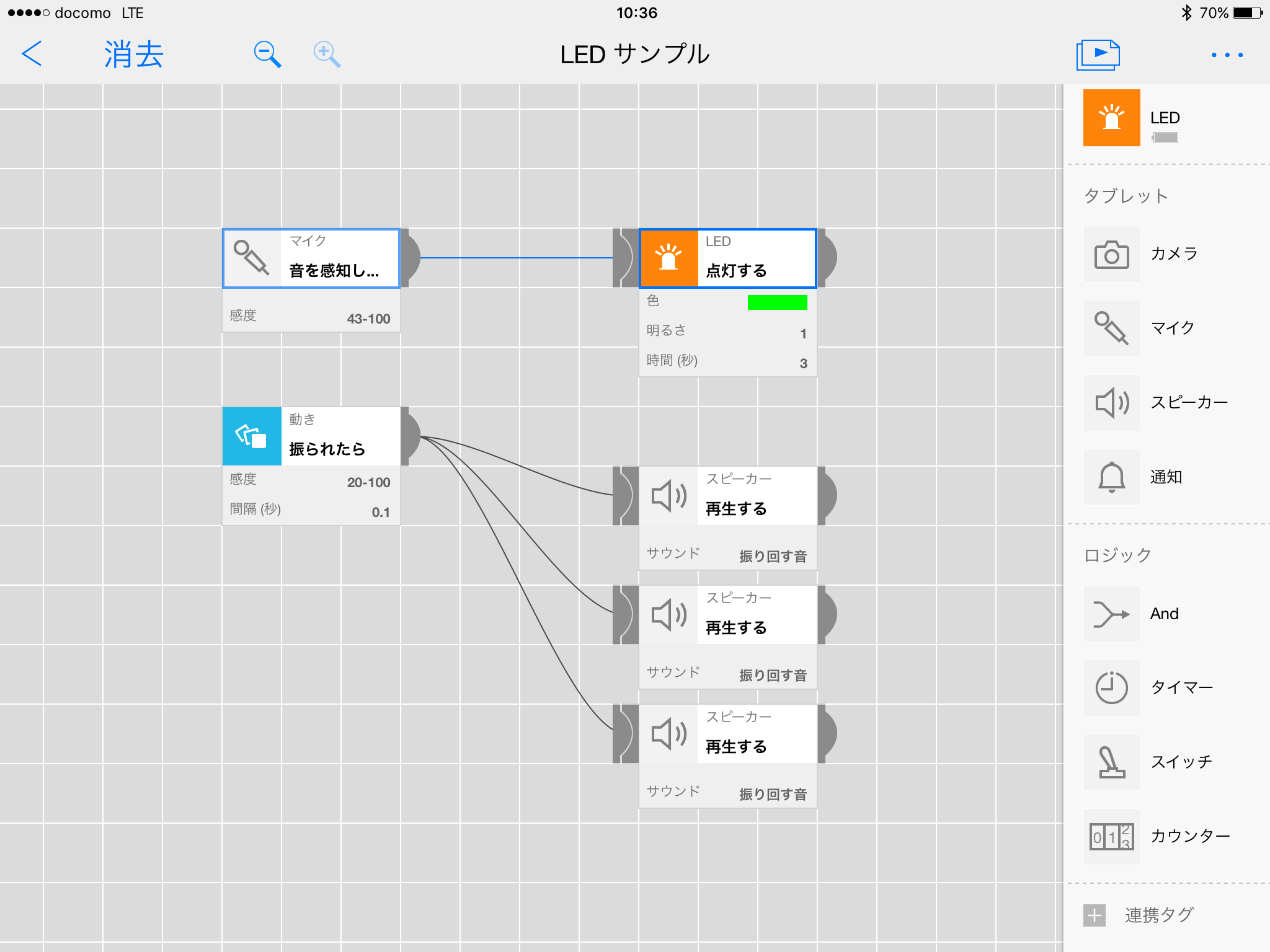This screenshot has width=1270, height=952.
Task: Choose the And logic icon
Action: [1111, 614]
